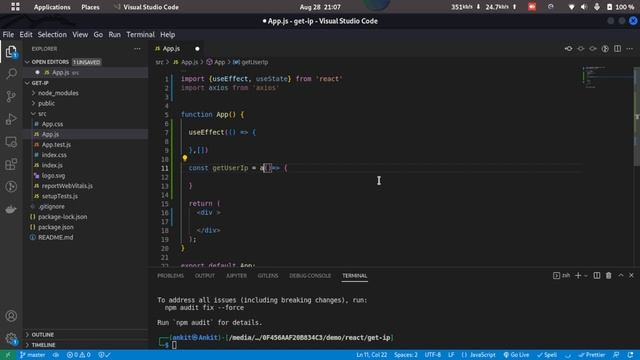The width and height of the screenshot is (640, 360).
Task: Open the Terminal menu
Action: 140,35
